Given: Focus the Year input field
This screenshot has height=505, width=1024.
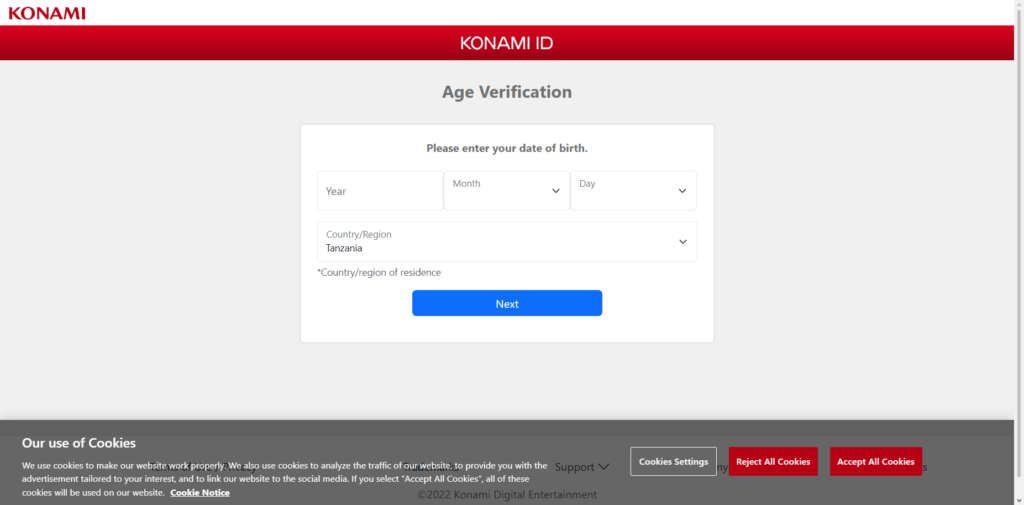Looking at the screenshot, I should [x=380, y=191].
